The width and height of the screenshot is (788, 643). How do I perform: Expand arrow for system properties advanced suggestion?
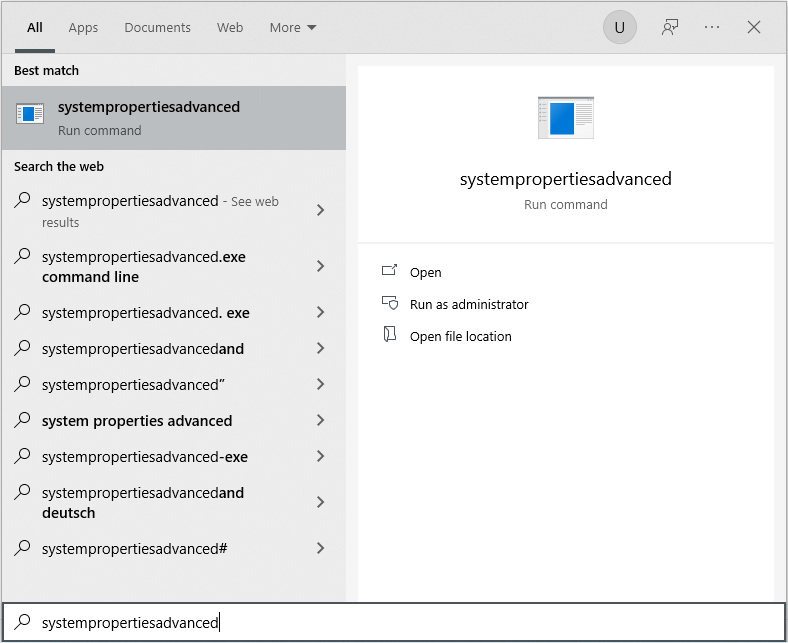tap(320, 421)
